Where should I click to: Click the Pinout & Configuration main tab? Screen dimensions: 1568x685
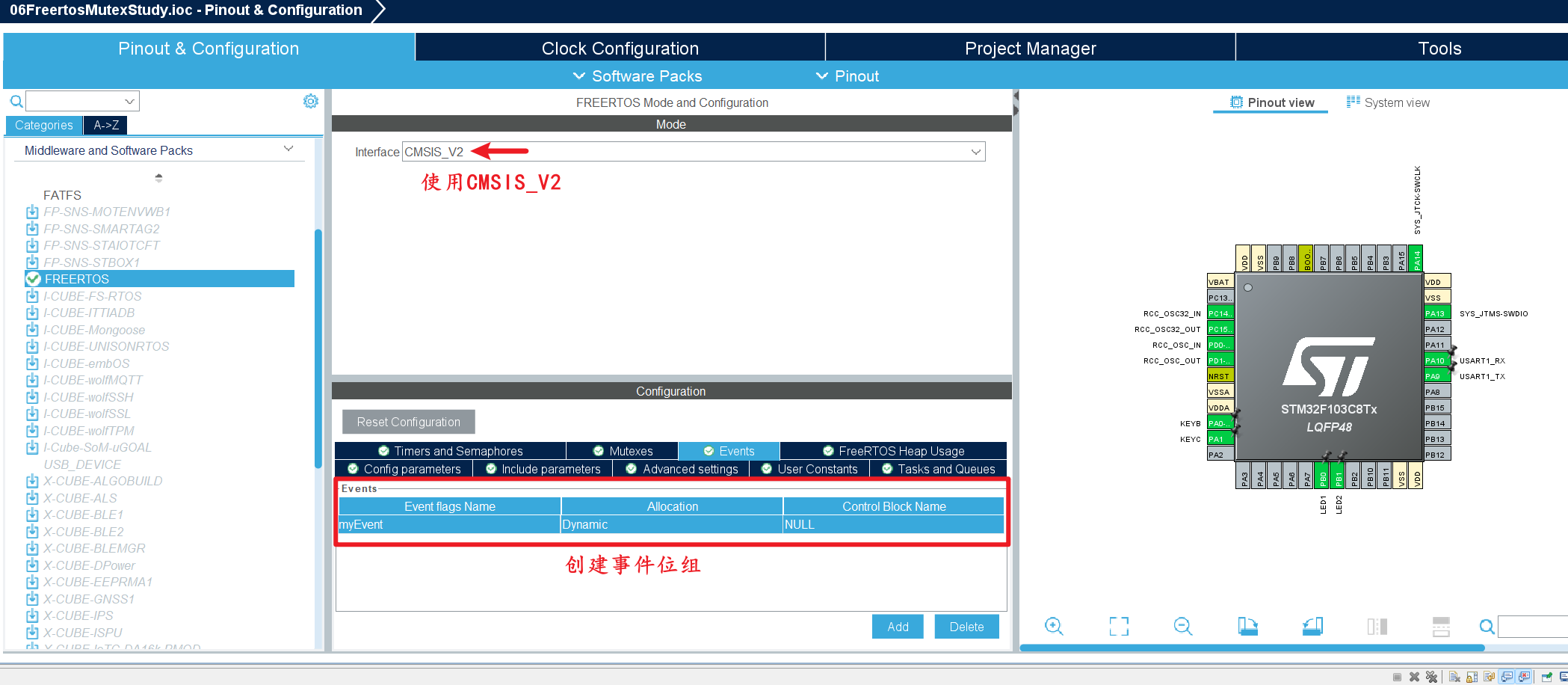coord(209,49)
